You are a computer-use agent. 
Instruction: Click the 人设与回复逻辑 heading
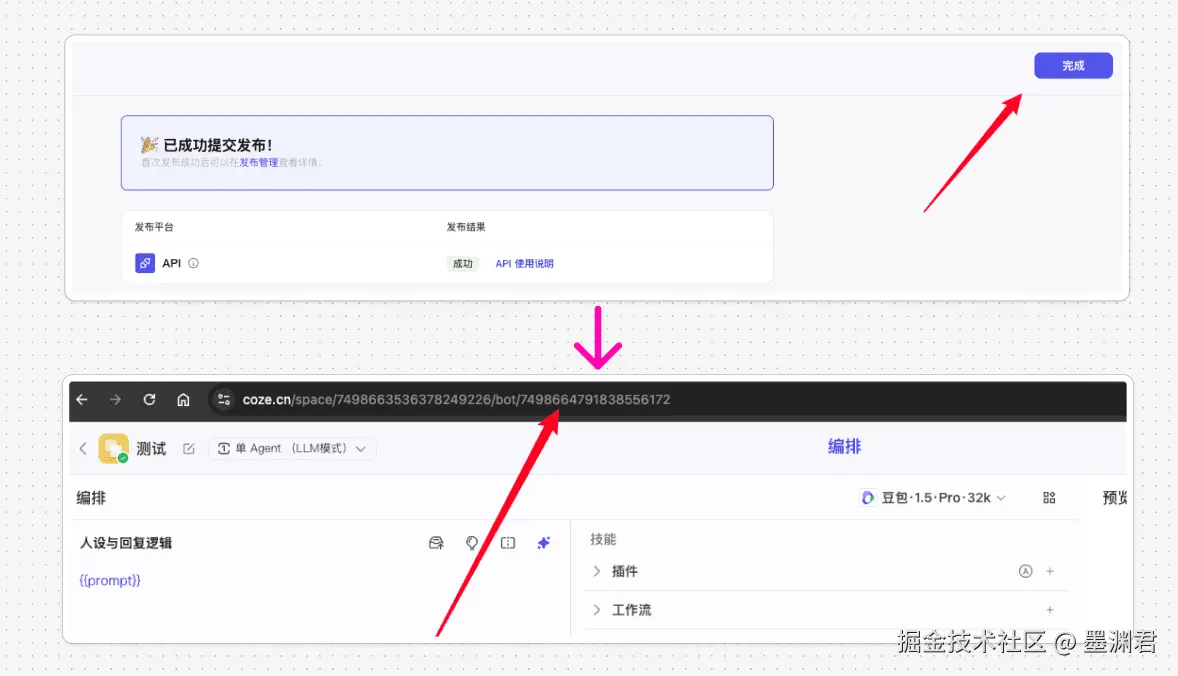(126, 543)
